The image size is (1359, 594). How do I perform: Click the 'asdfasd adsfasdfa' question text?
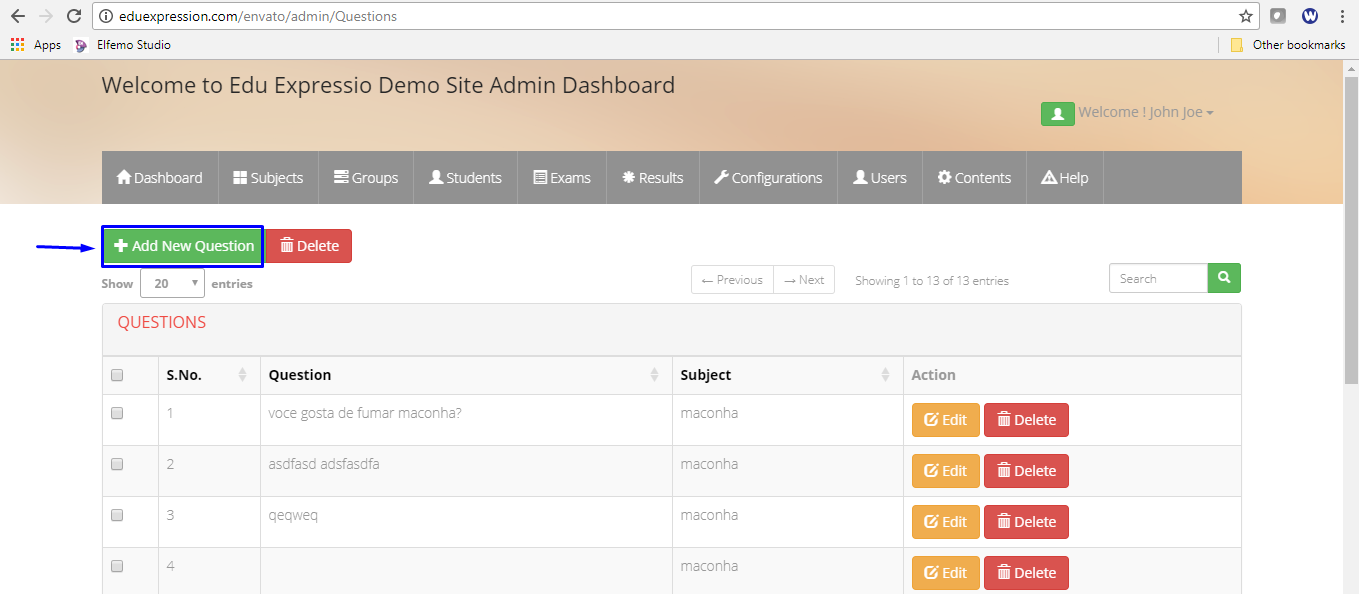click(x=324, y=464)
